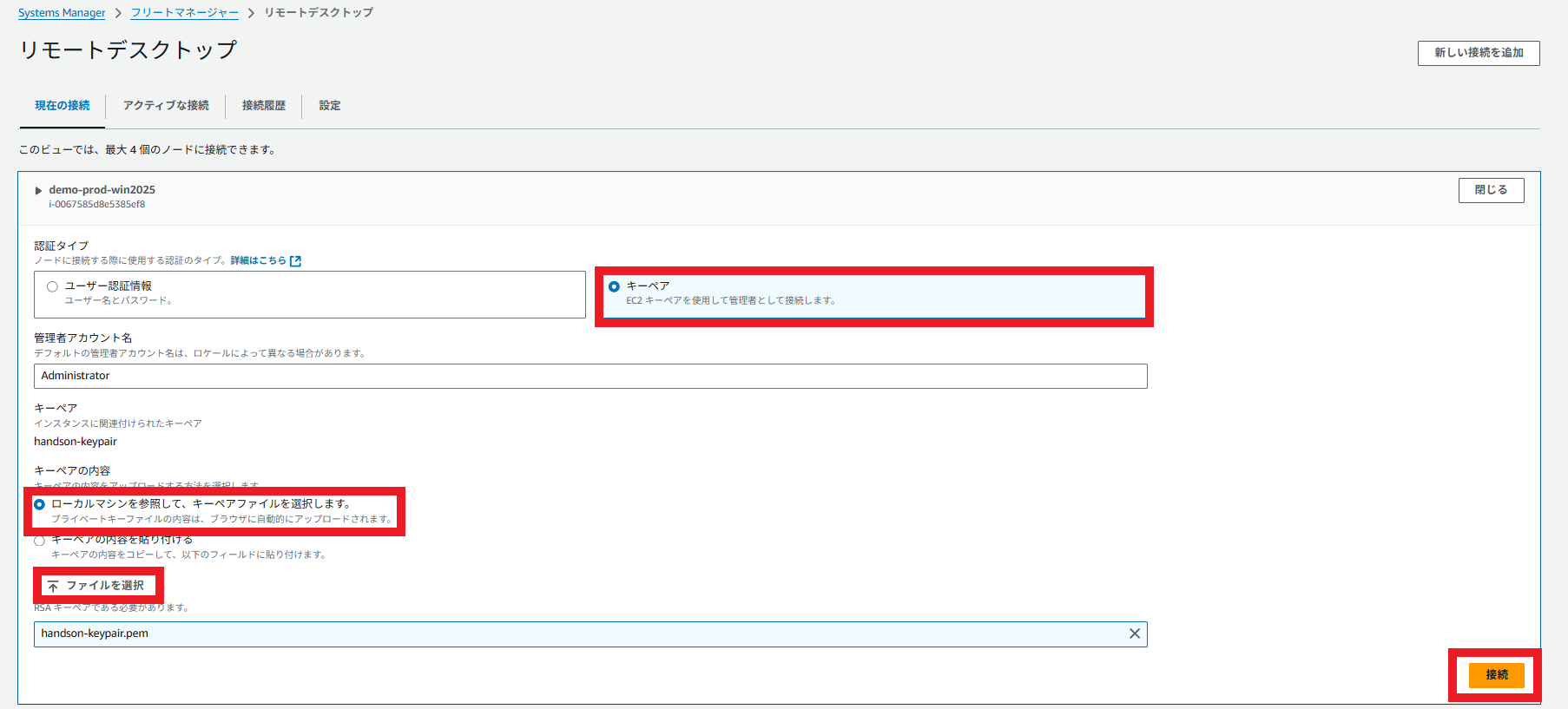Open the 設定 tab

(329, 106)
